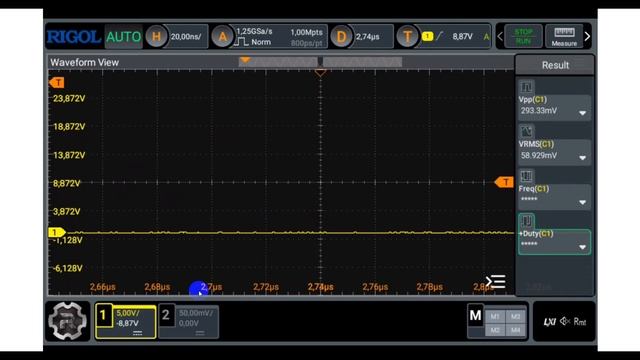
Task: Select the channel 1 ground marker
Action: (56, 232)
